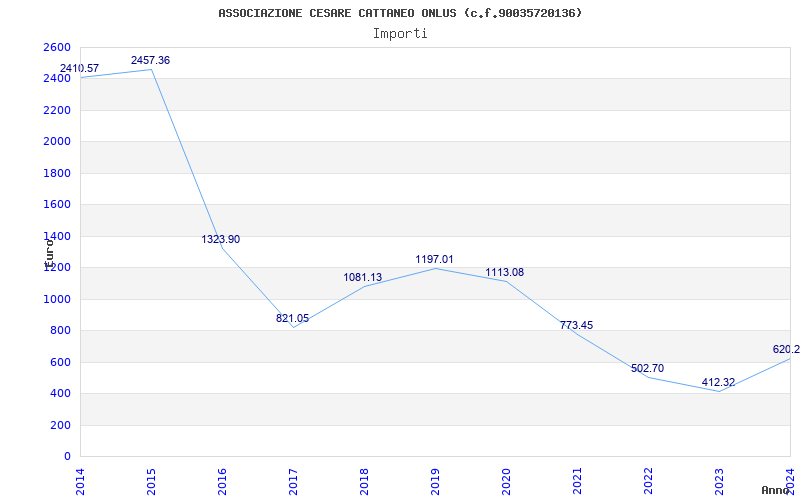Select x-axis year 2020
Screen dimensions: 800x500
pos(506,482)
